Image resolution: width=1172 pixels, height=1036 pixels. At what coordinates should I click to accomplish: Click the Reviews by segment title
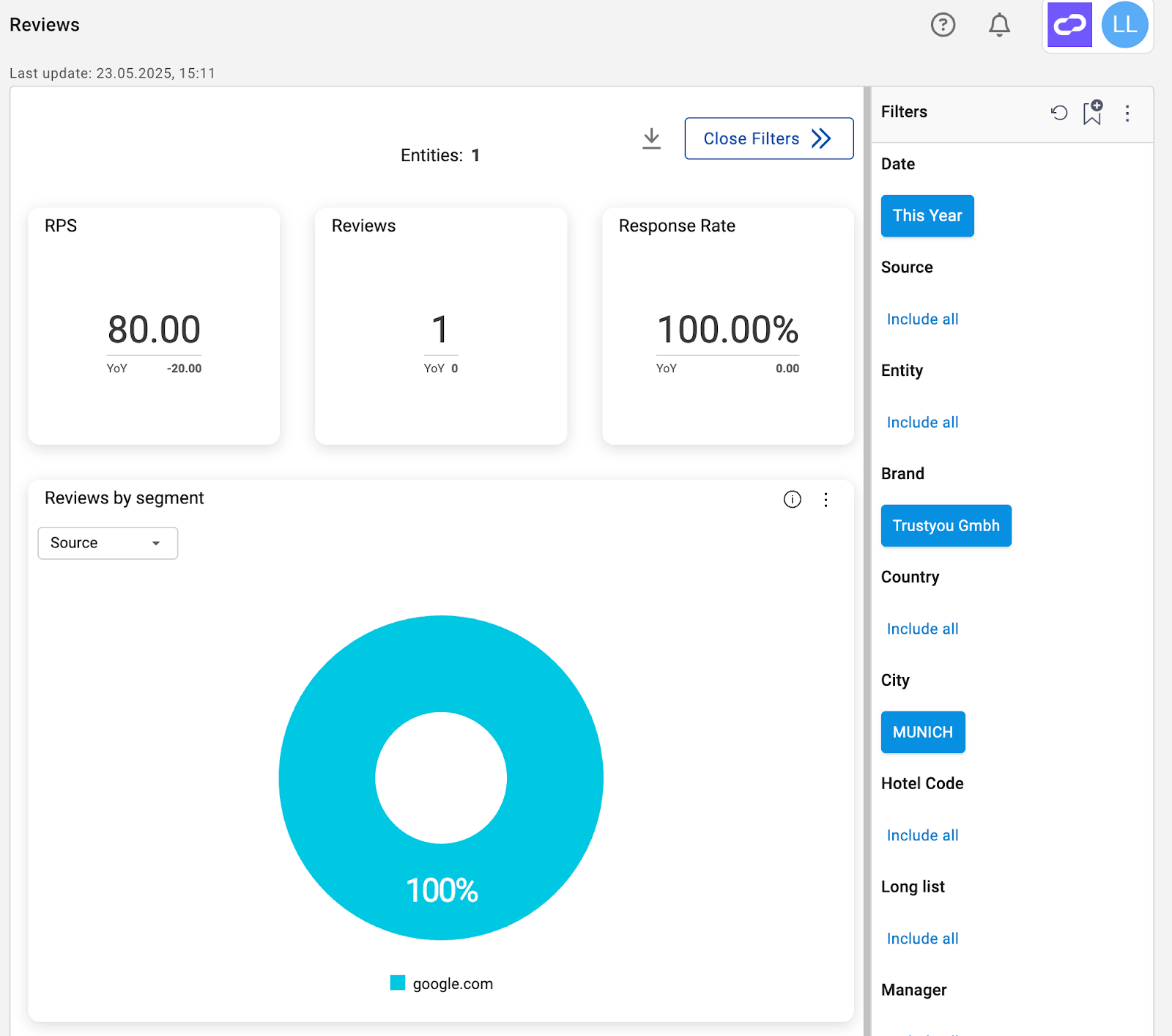pyautogui.click(x=125, y=498)
